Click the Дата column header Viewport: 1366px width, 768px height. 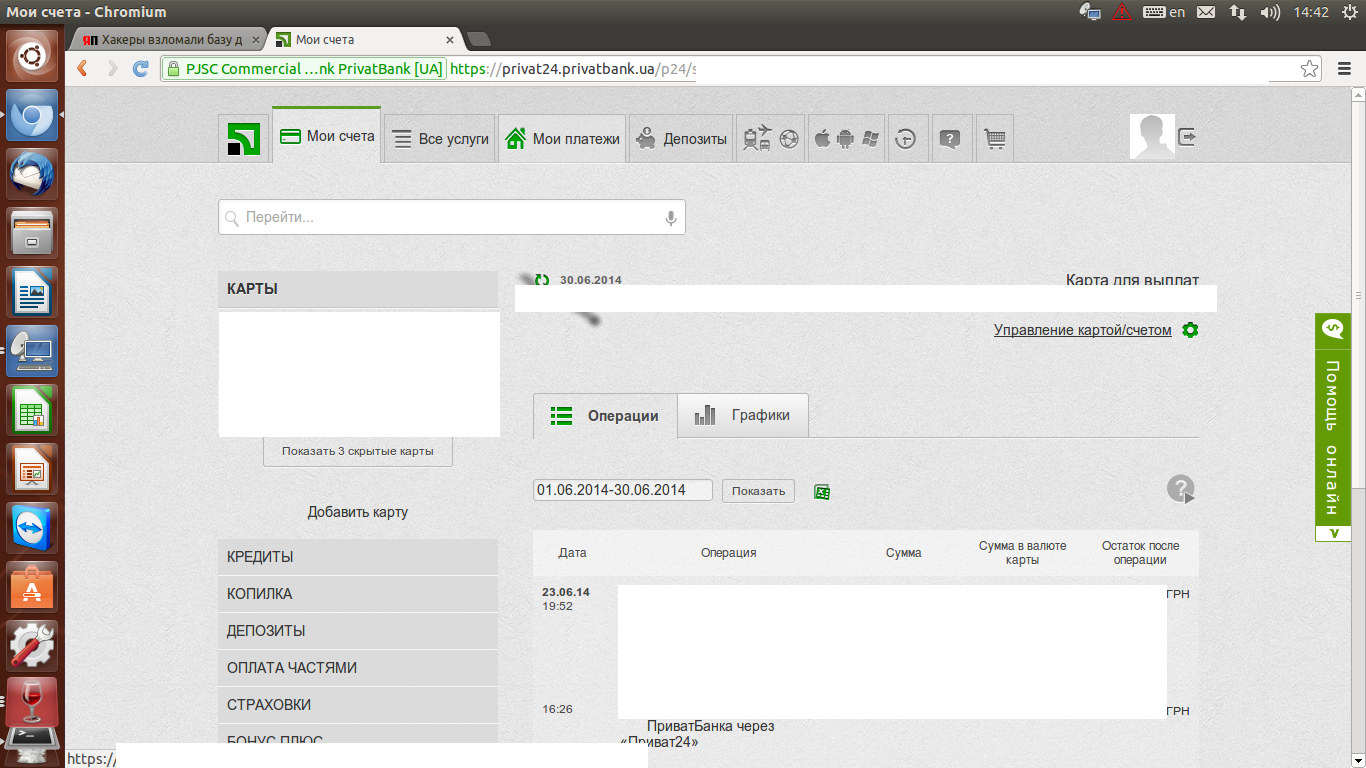[573, 553]
